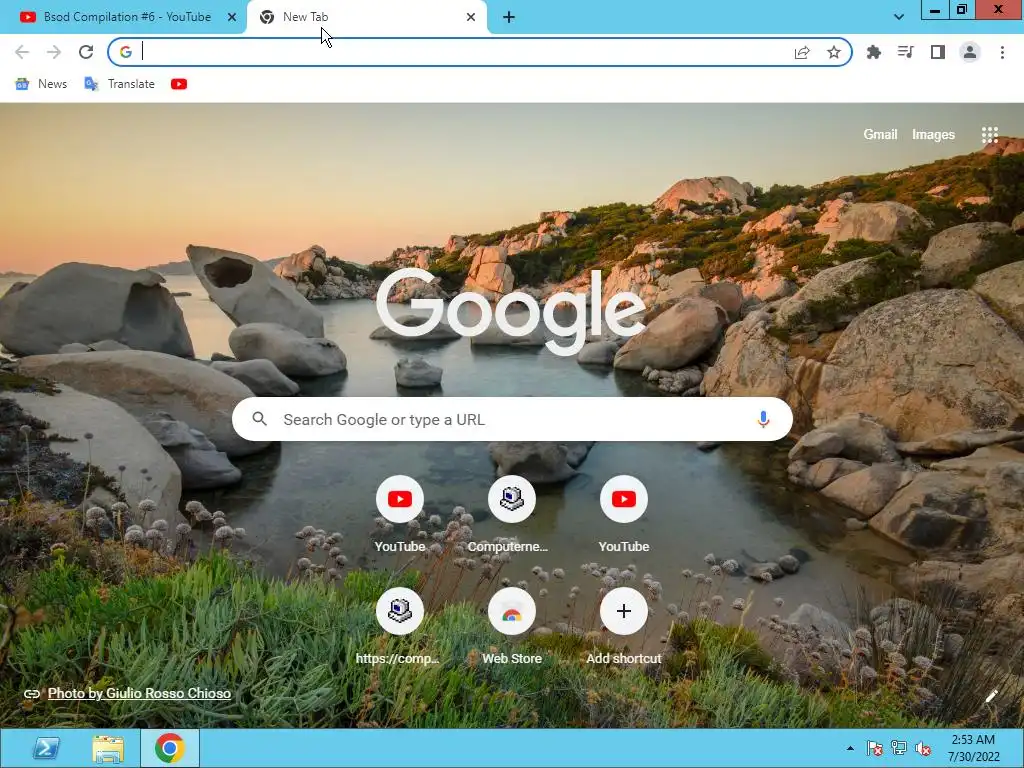Image resolution: width=1024 pixels, height=768 pixels.
Task: Open Action Center flag tray icon
Action: coord(874,748)
